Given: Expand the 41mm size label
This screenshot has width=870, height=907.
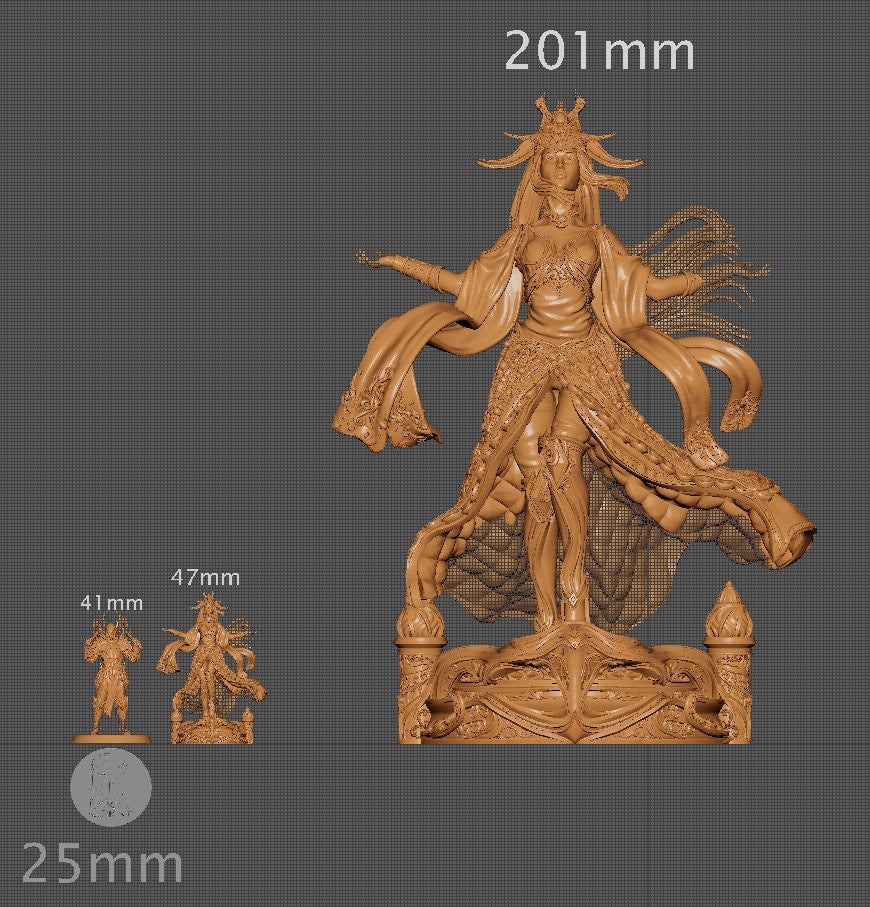Looking at the screenshot, I should coord(112,603).
